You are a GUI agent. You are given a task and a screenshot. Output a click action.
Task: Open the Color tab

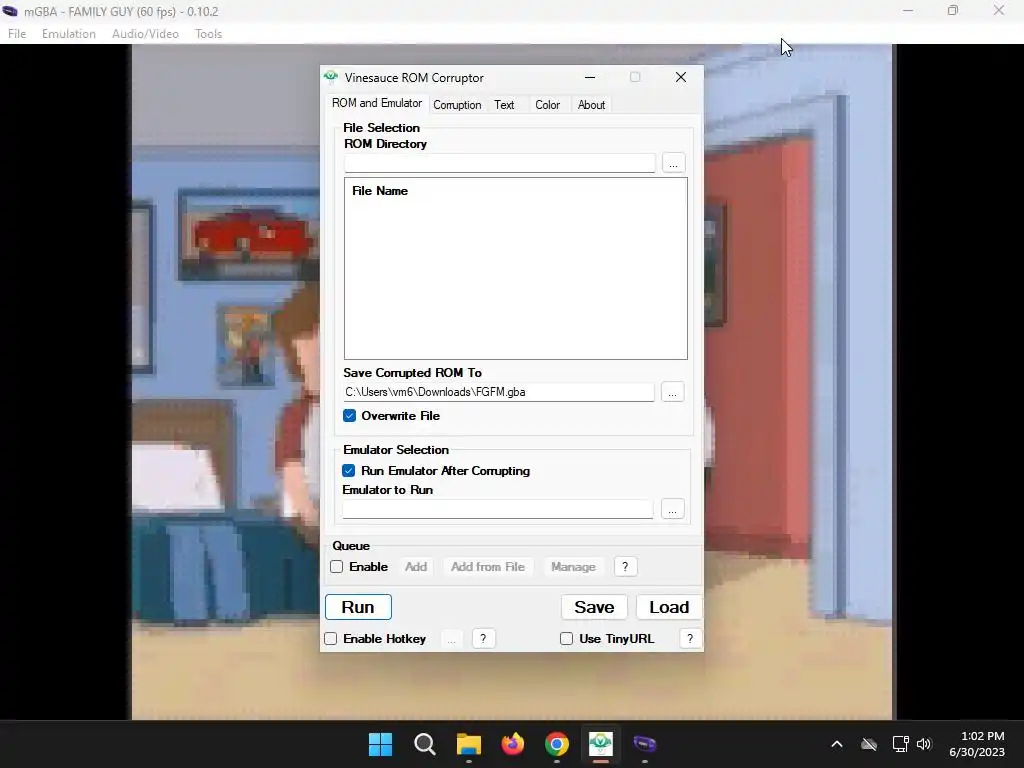(x=547, y=104)
